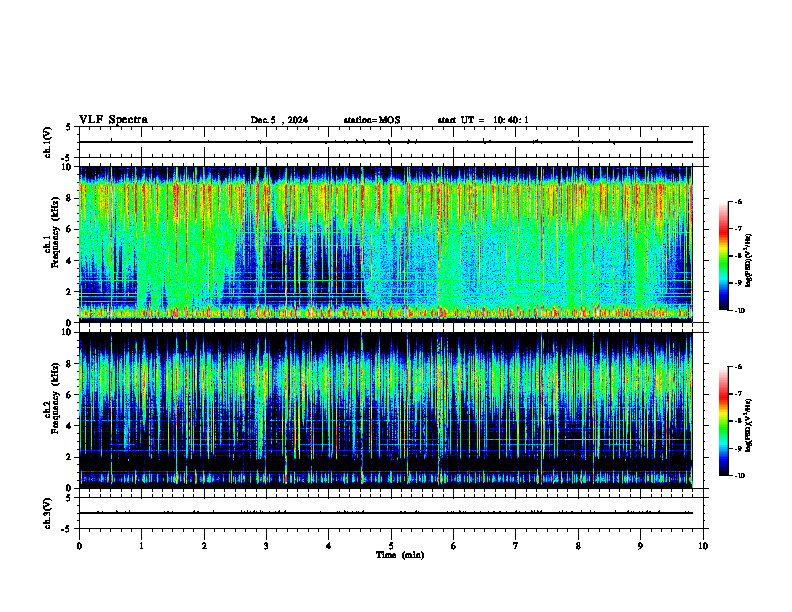The height and width of the screenshot is (612, 792).
Task: Select the ch.1 "Frequency (kHz)" axis label
Action: pos(56,233)
